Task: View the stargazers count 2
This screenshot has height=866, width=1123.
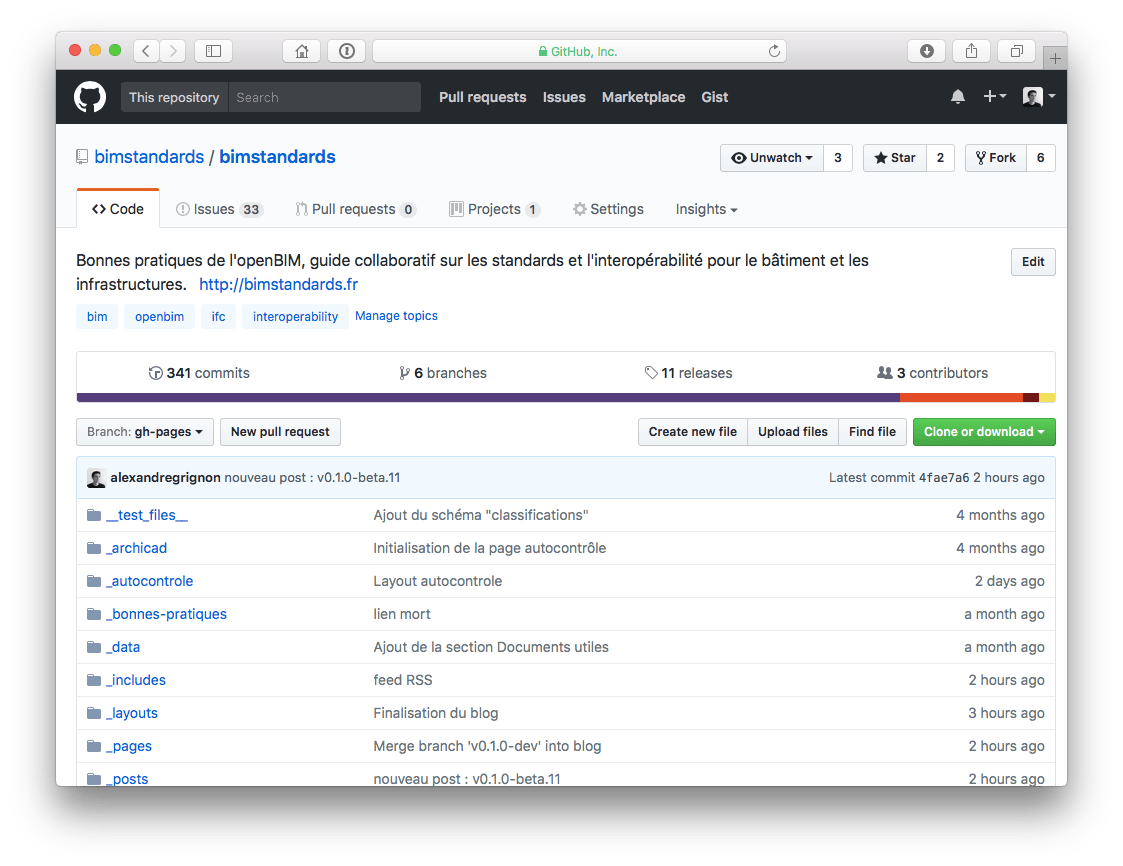Action: coord(940,158)
